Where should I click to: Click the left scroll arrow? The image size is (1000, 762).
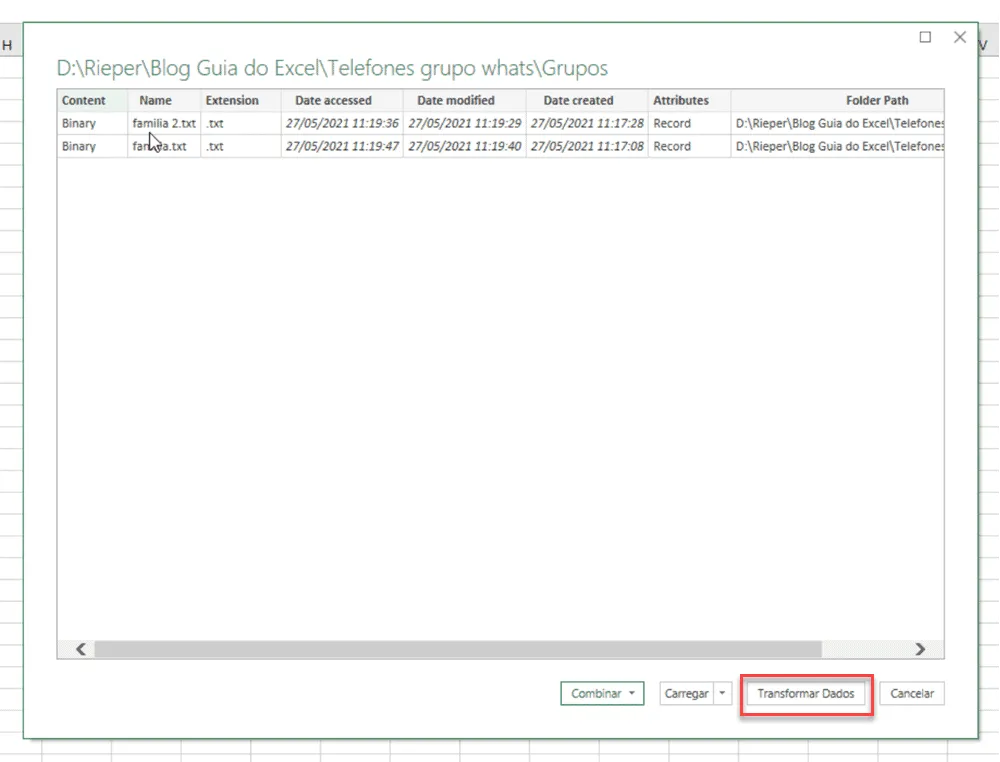point(81,649)
